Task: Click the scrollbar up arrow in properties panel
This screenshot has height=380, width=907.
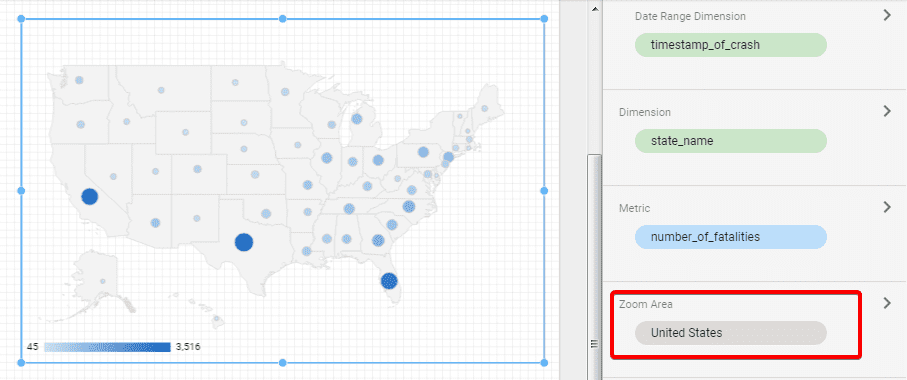Action: click(x=594, y=8)
